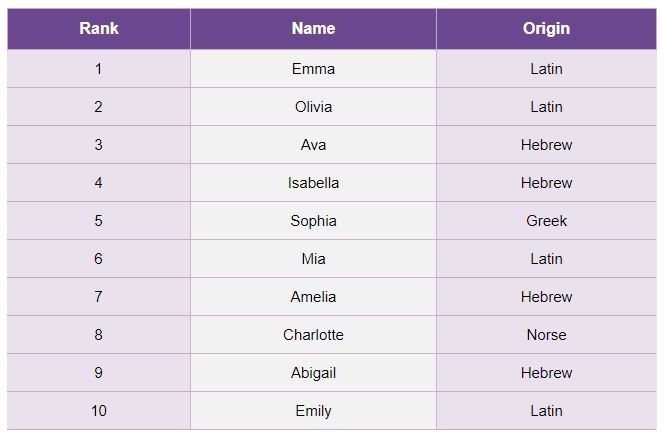Select rank number 10 cell

pos(98,411)
